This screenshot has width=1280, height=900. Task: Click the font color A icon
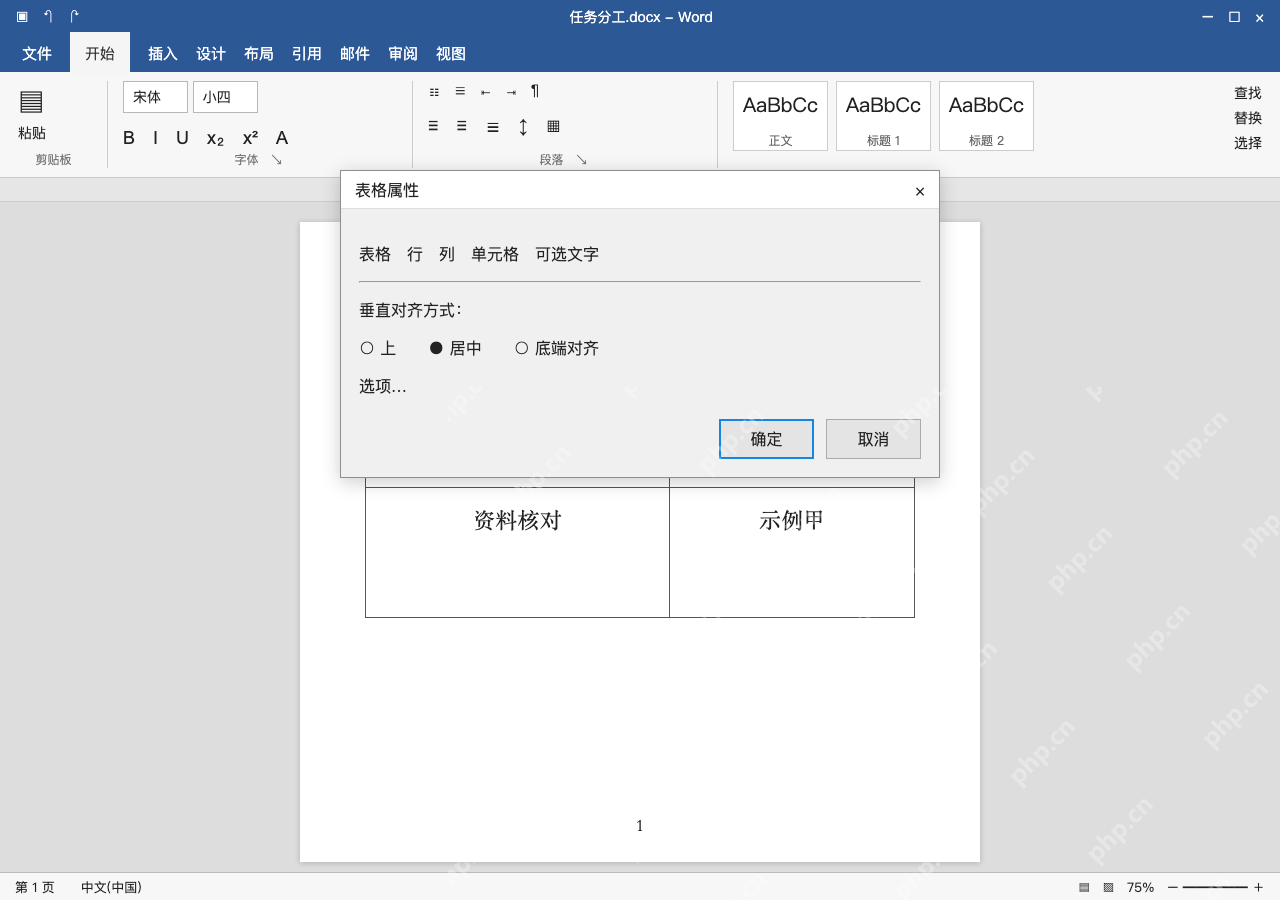point(282,138)
